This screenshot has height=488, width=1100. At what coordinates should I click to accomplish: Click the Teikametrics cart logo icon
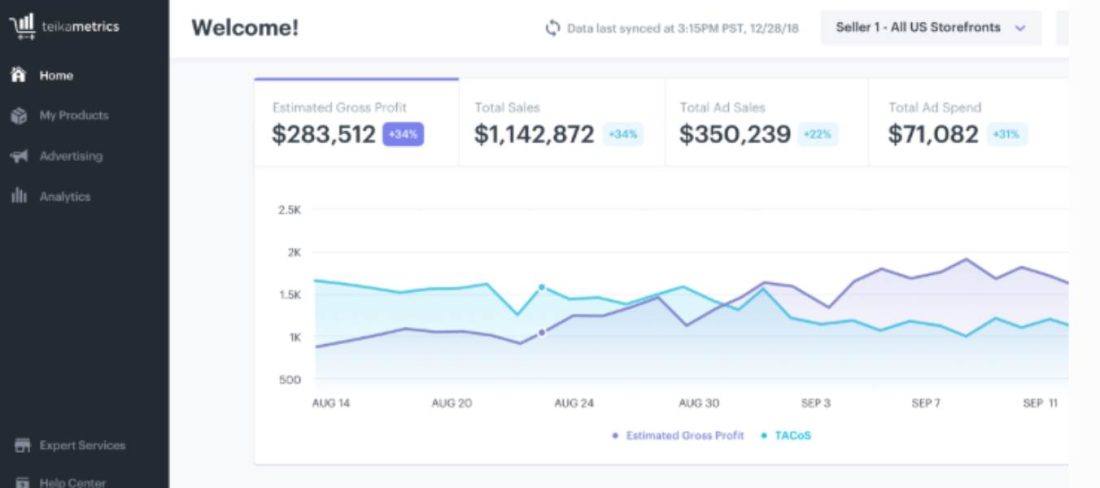(x=22, y=26)
